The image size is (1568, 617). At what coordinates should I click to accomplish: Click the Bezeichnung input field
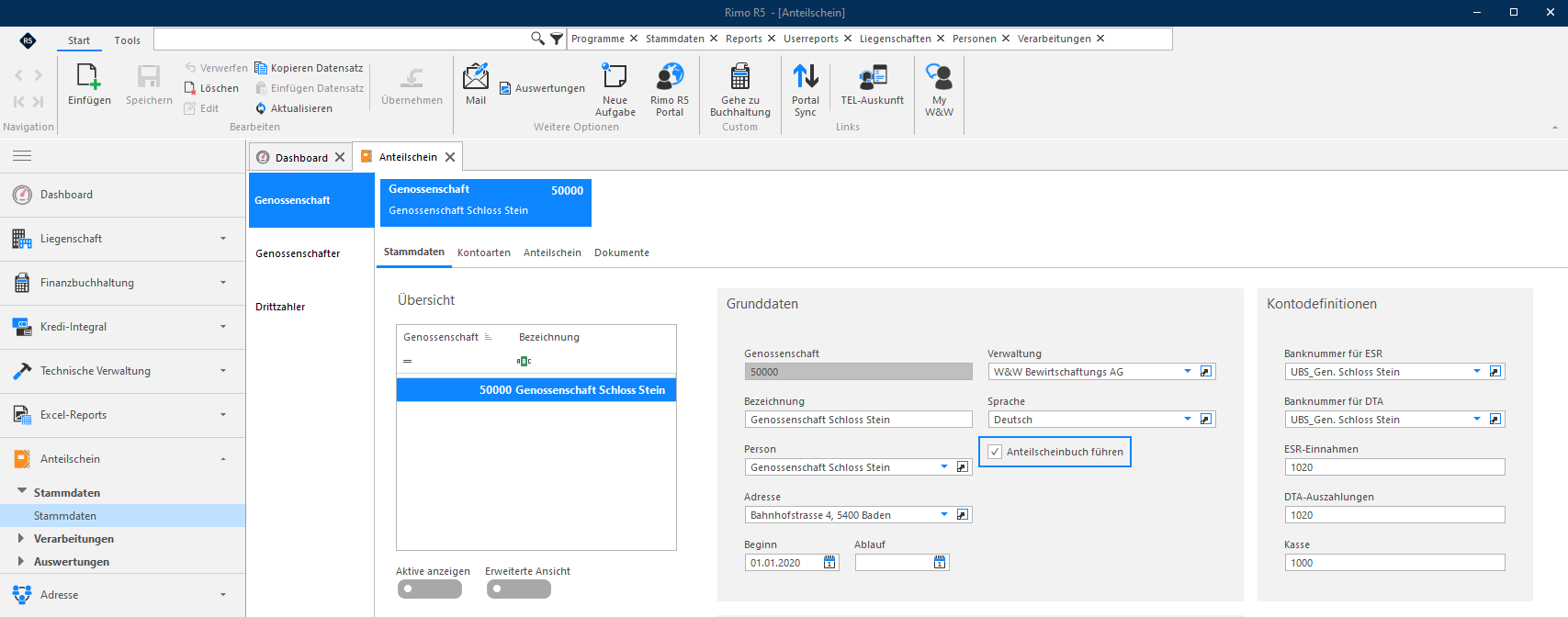858,420
